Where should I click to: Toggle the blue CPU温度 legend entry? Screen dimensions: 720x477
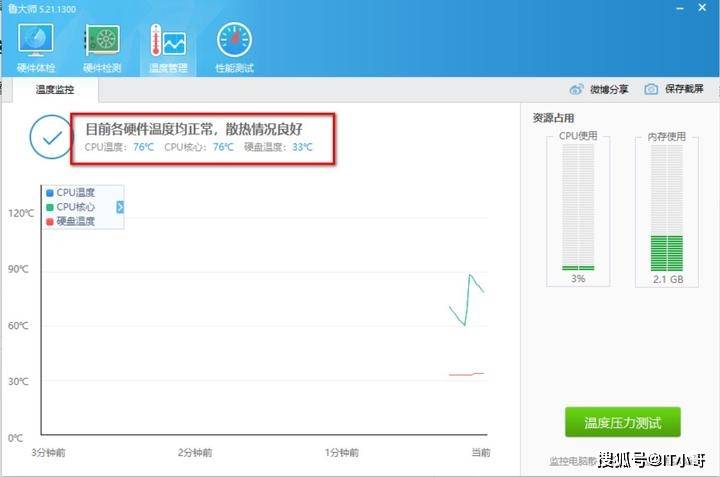point(50,192)
